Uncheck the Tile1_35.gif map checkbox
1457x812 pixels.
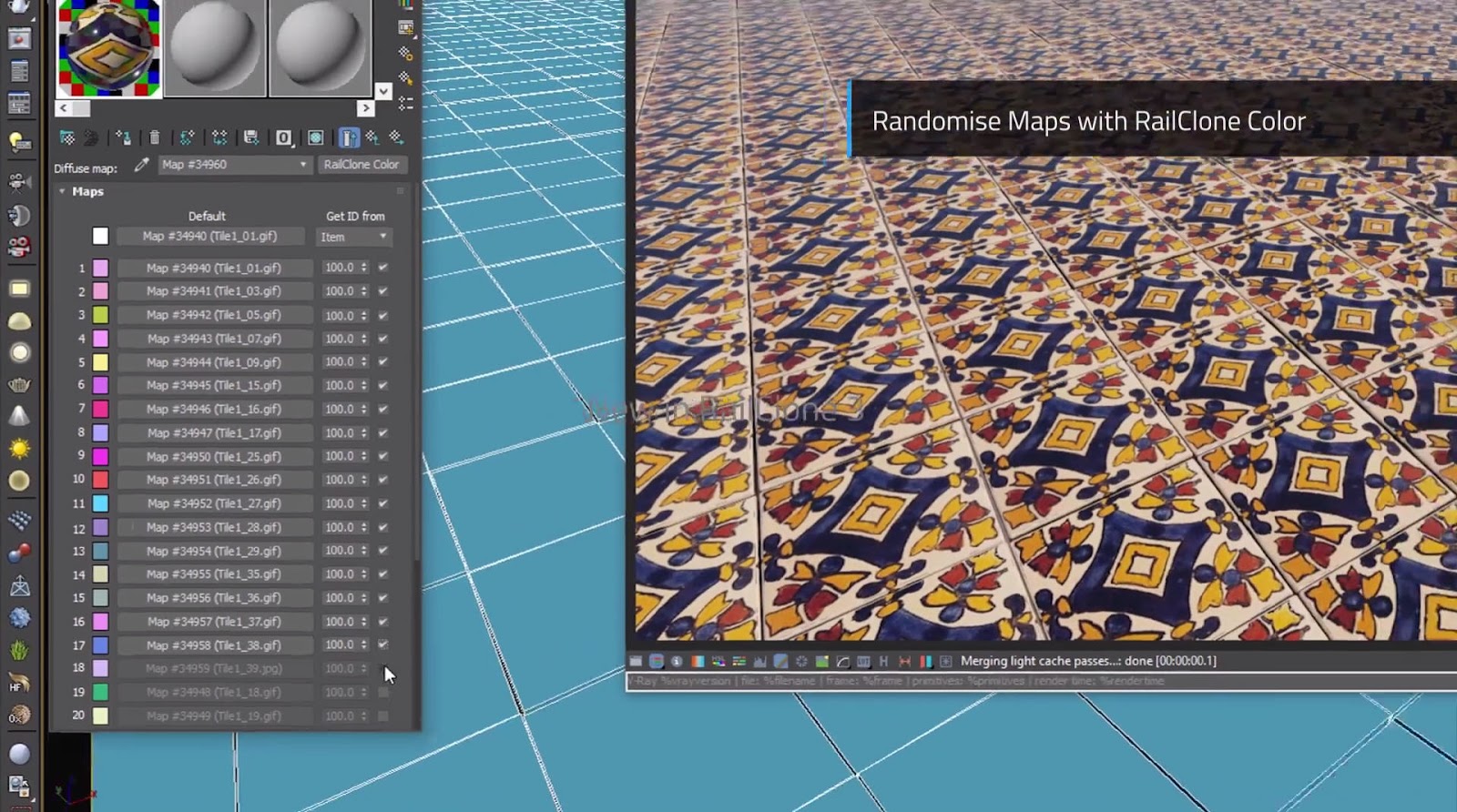click(382, 574)
